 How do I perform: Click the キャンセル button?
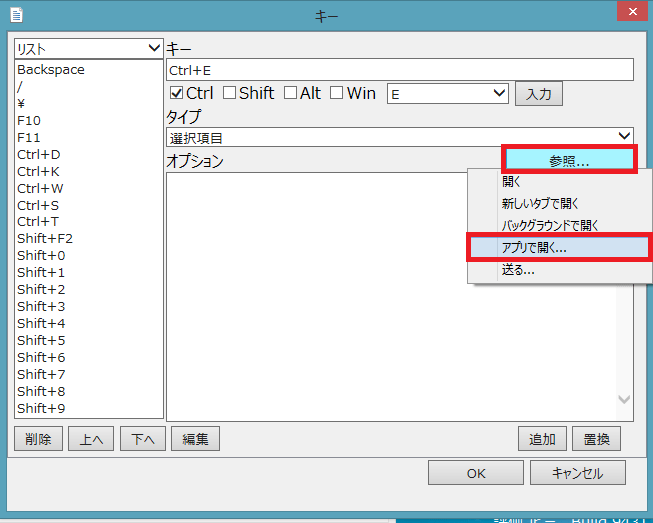point(577,473)
